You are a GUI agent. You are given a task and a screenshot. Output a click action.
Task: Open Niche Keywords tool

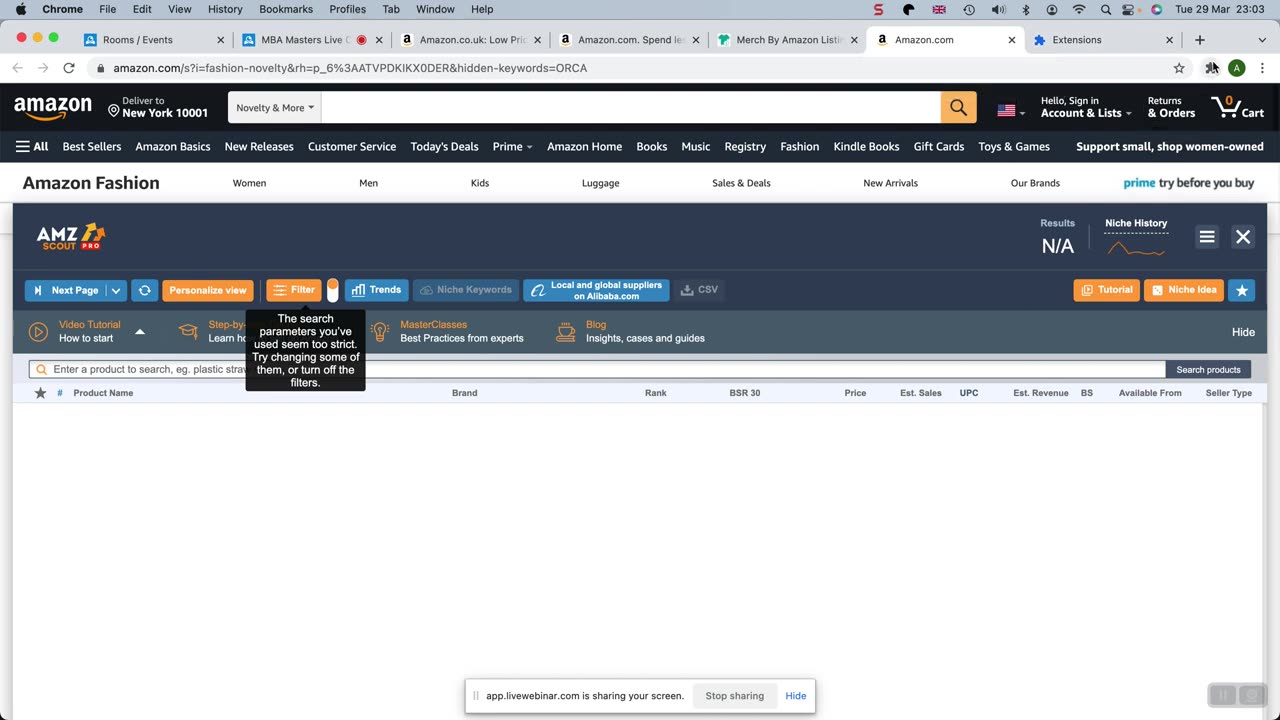point(466,290)
